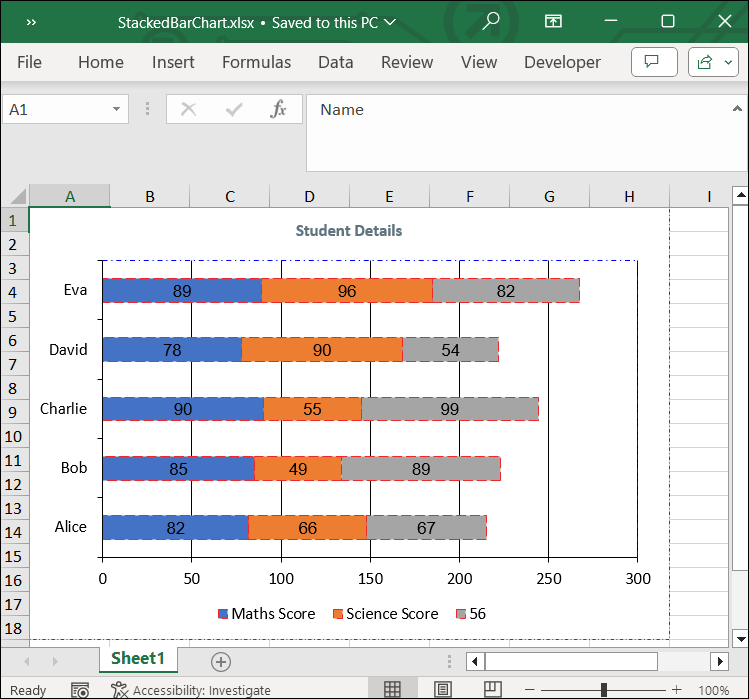Screen dimensions: 749x699
Task: Go to next sheet arrow
Action: [55, 661]
